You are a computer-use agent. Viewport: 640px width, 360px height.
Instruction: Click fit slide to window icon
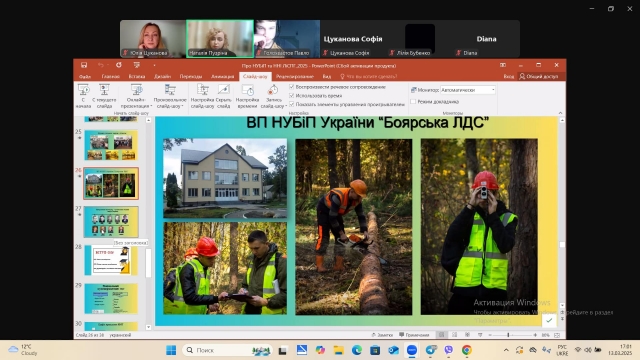557,335
